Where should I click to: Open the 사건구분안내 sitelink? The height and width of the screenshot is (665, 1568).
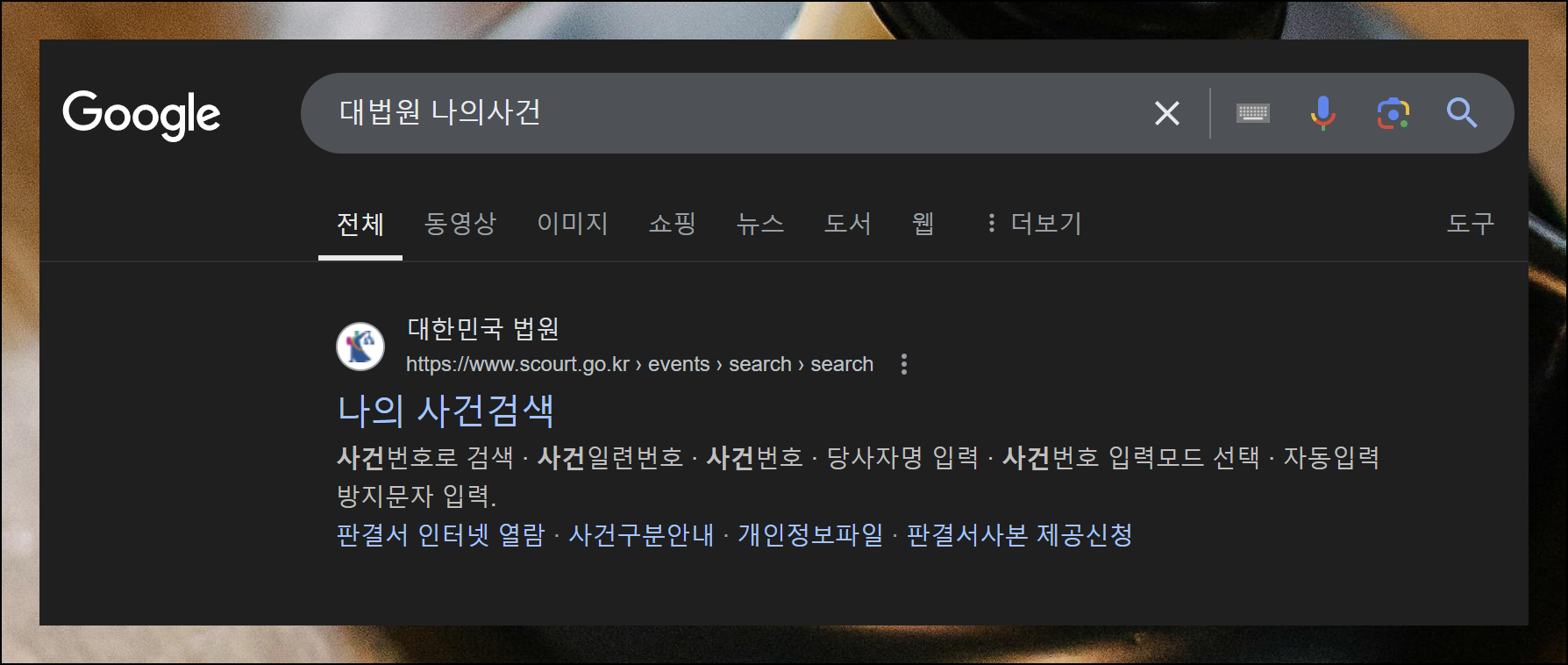click(x=642, y=535)
